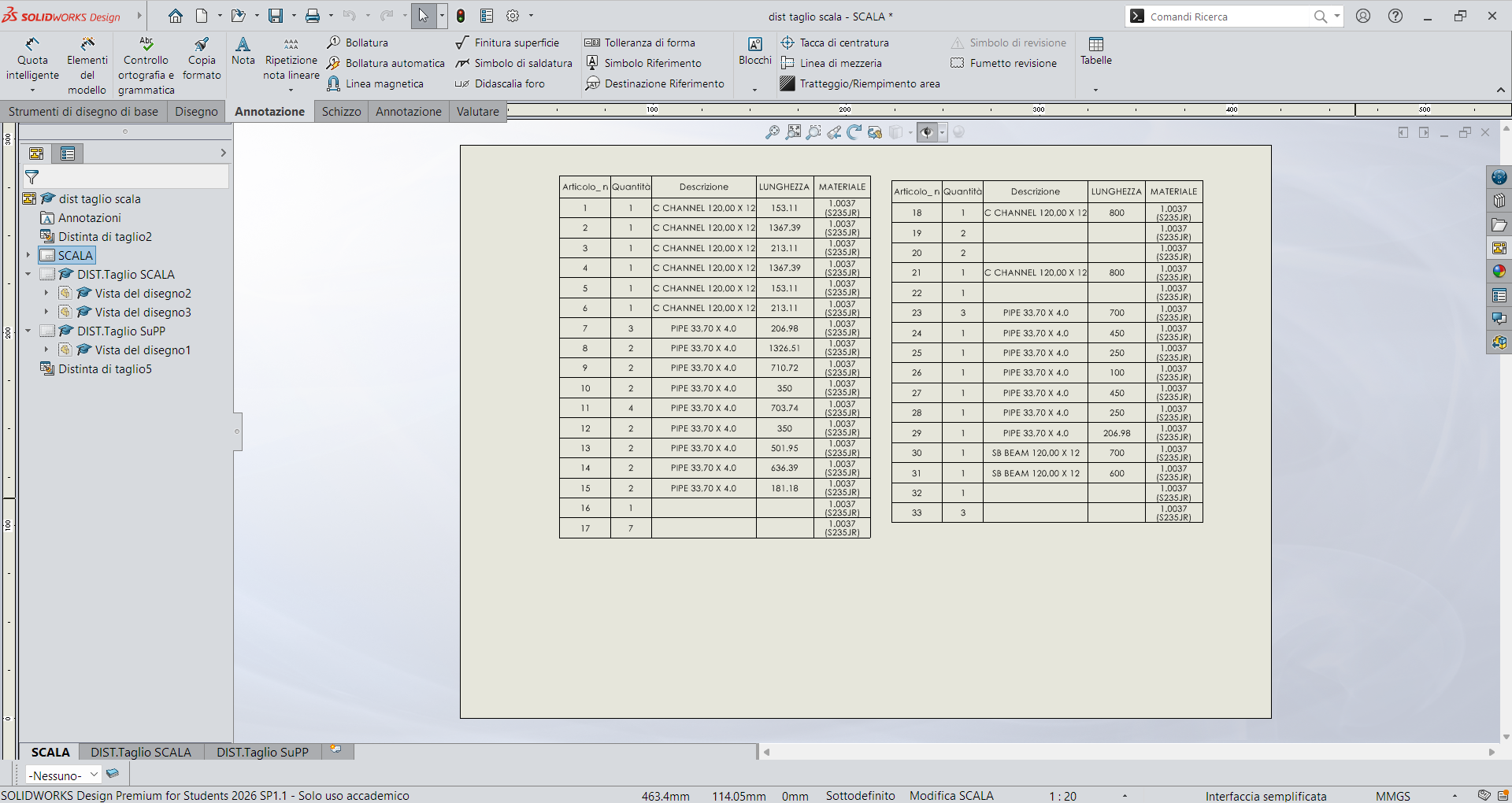Choose Tratteggio/Riempimento area tool
Screen dimensions: 1512x803
[860, 83]
